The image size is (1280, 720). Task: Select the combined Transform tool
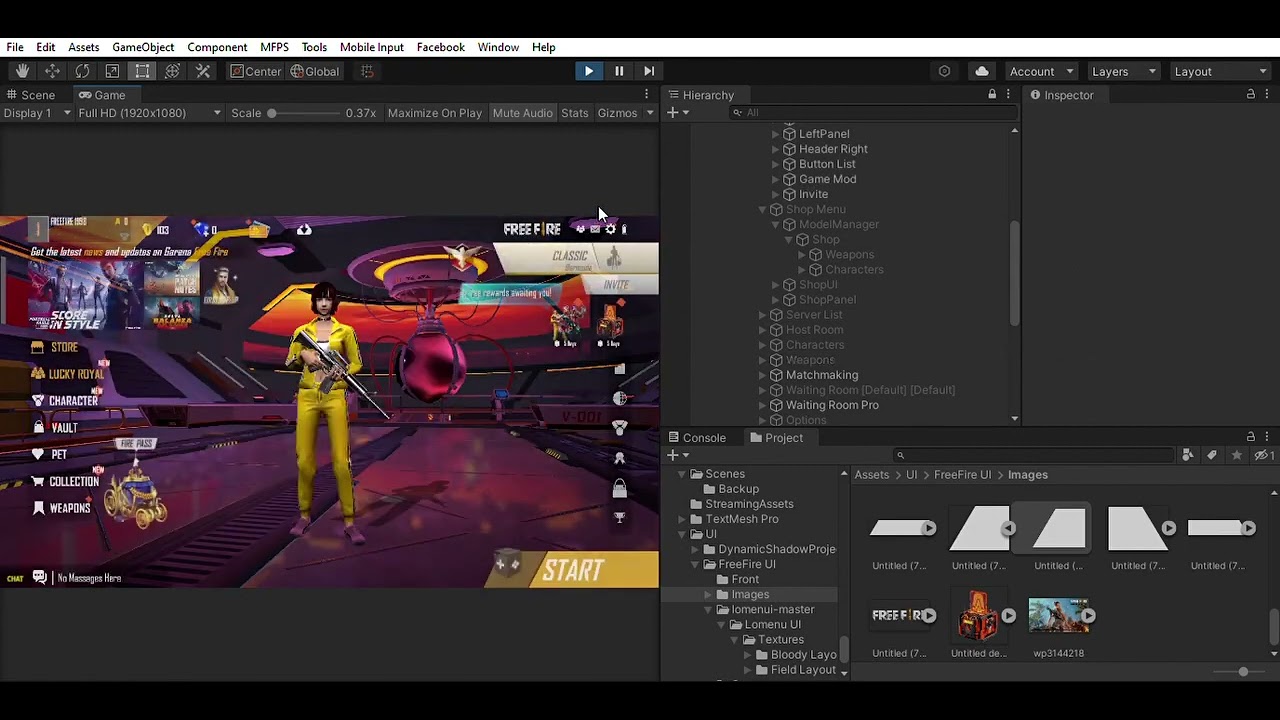(172, 71)
